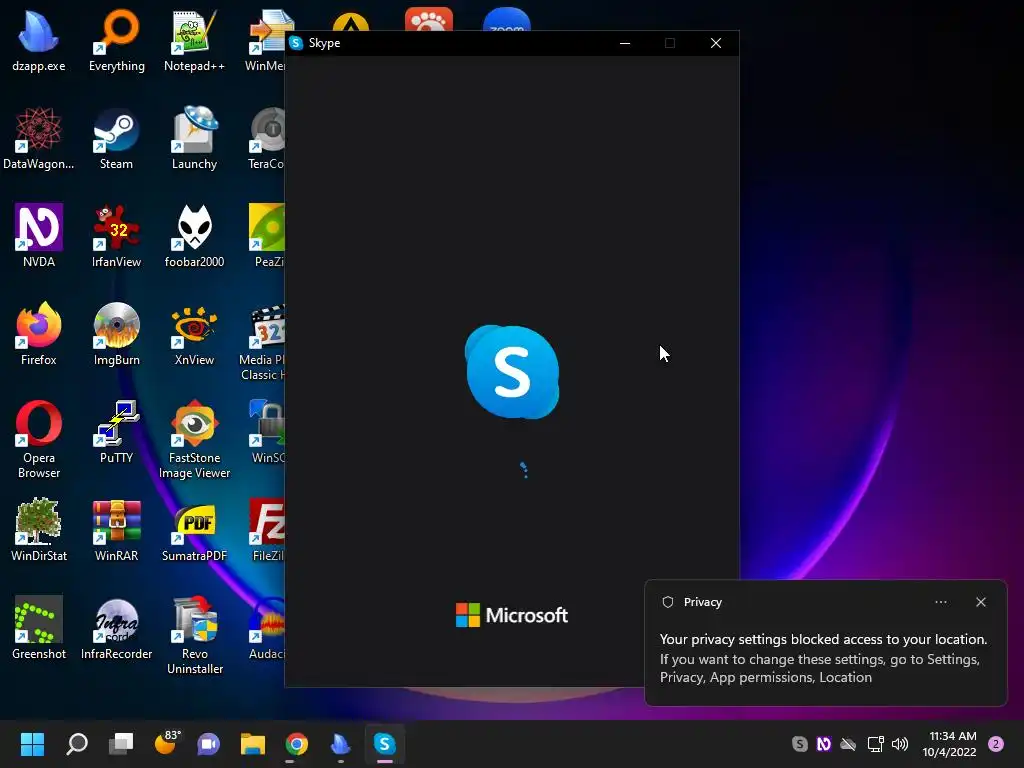Click the NVDA icon in the system tray
The image size is (1024, 768).
pos(824,744)
